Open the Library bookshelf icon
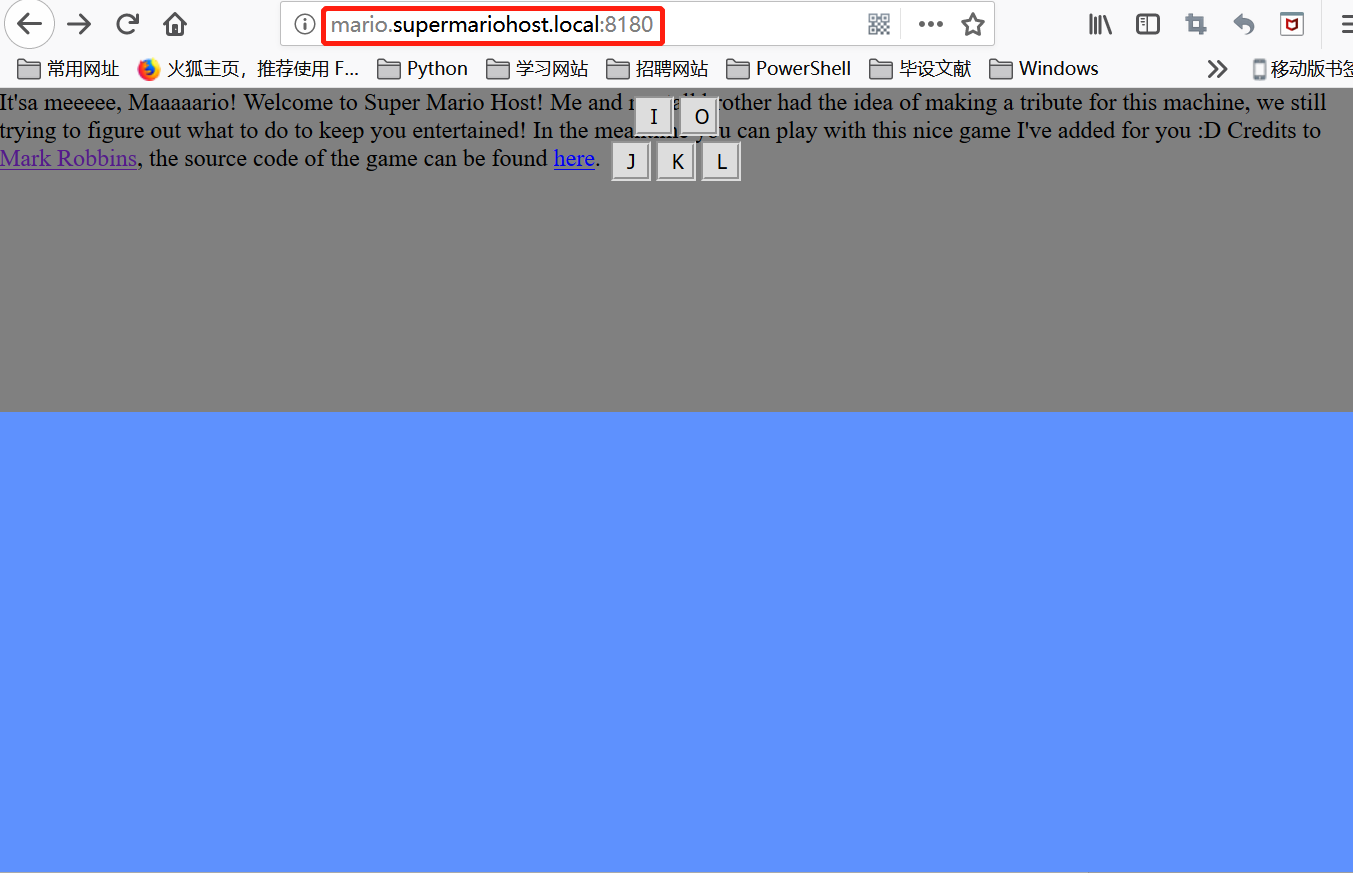1353x873 pixels. (1100, 24)
